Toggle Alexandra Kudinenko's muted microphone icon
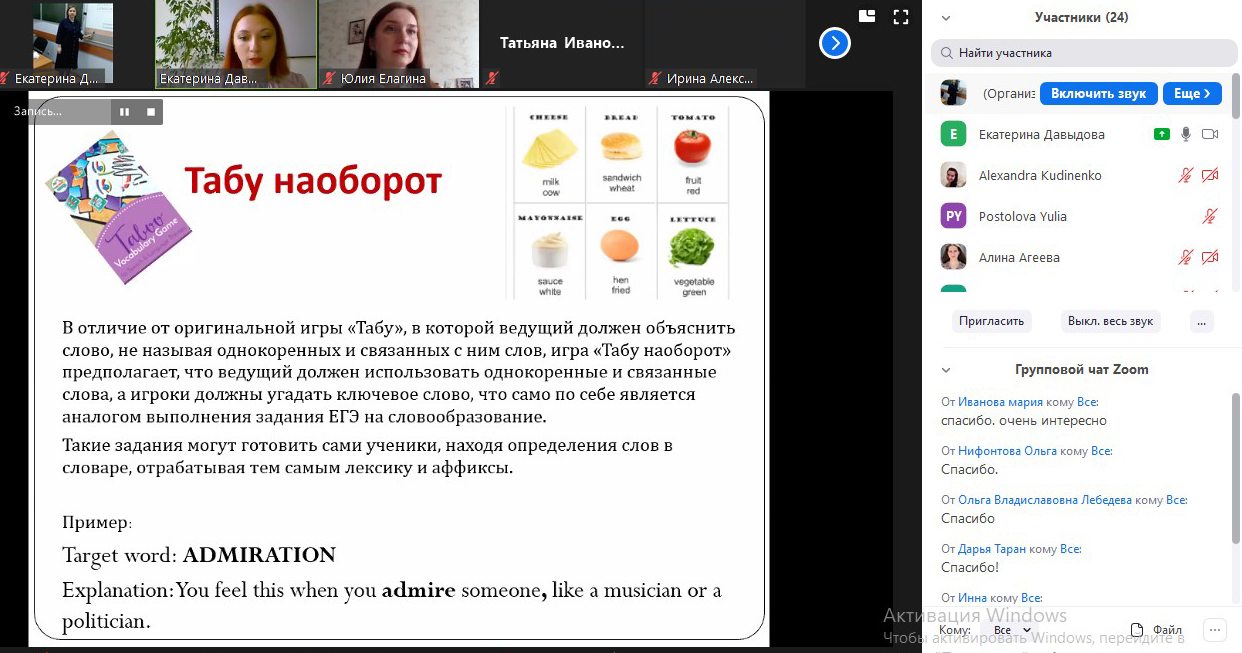The width and height of the screenshot is (1242, 653). [x=1186, y=175]
